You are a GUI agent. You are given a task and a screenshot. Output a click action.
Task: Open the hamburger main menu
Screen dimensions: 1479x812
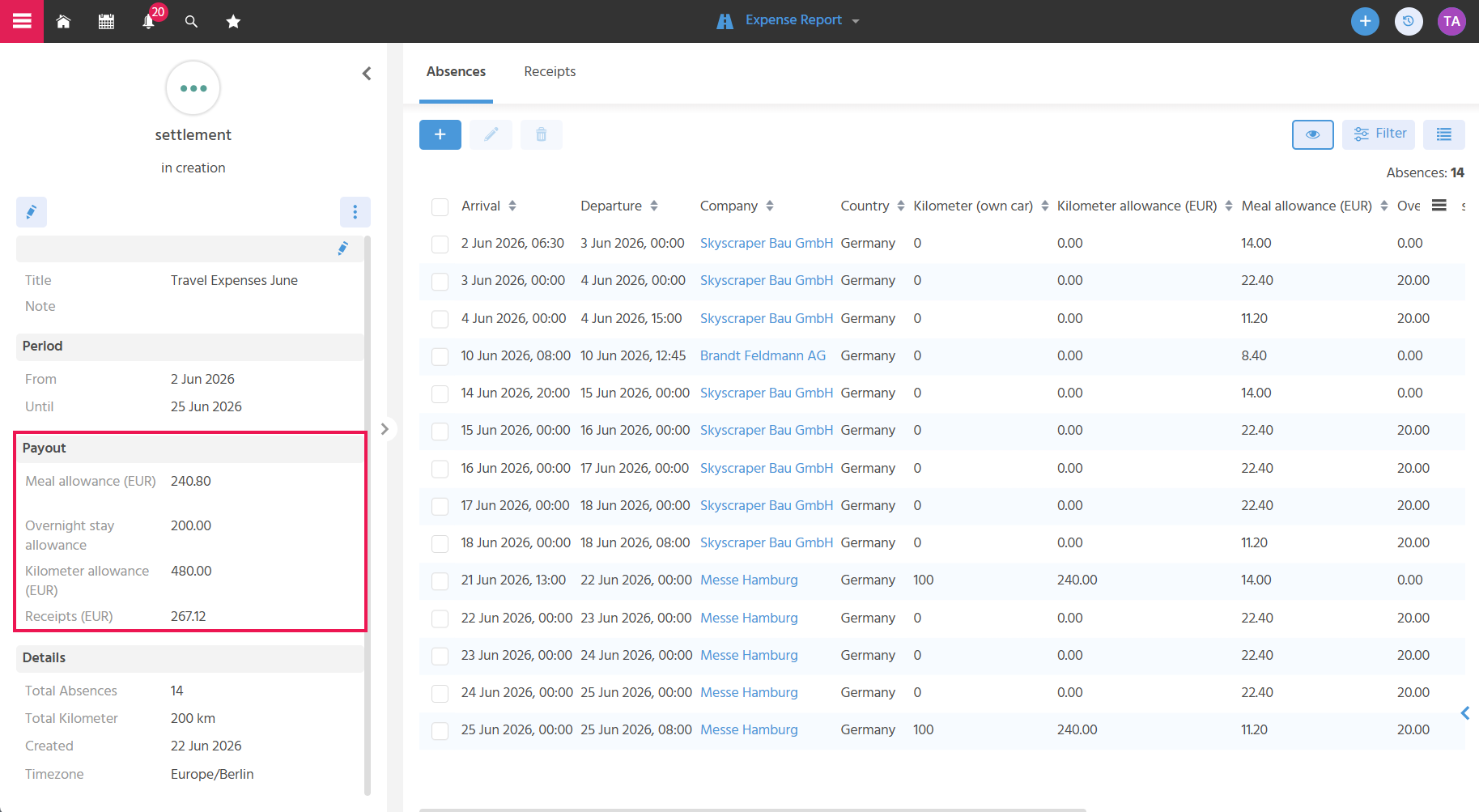tap(22, 21)
